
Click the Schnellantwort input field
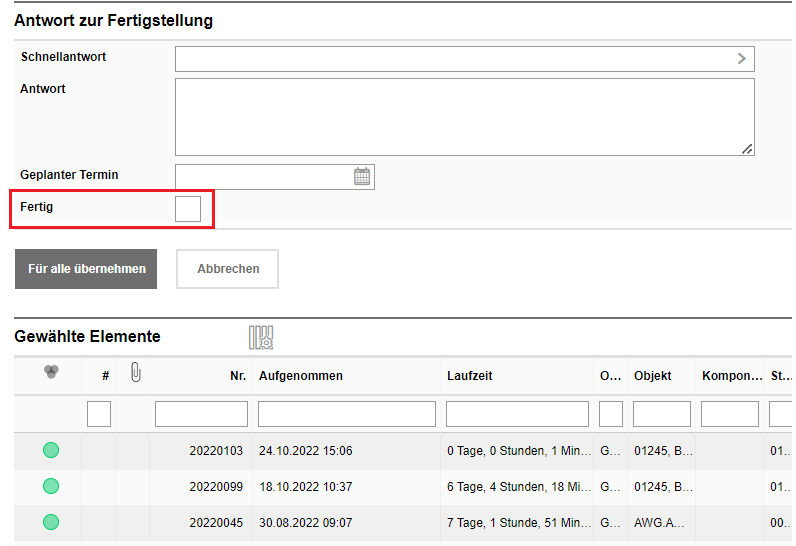pyautogui.click(x=465, y=59)
